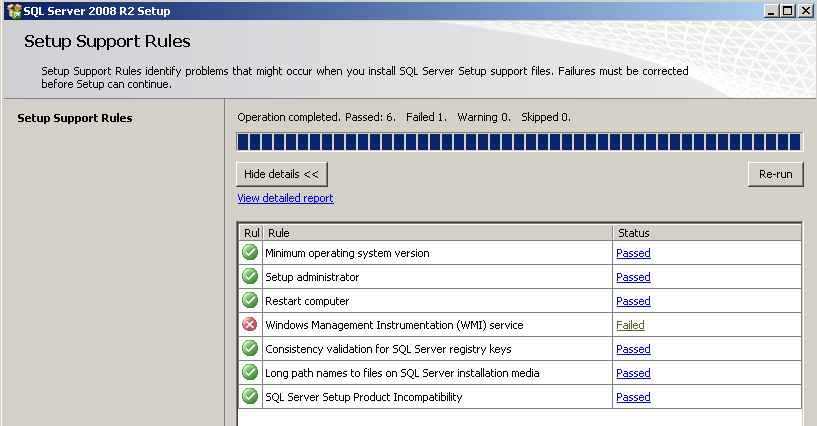Viewport: 817px width, 426px height.
Task: Select 'Windows Management Instrumentation (WMI) service' rule text
Action: click(x=394, y=325)
